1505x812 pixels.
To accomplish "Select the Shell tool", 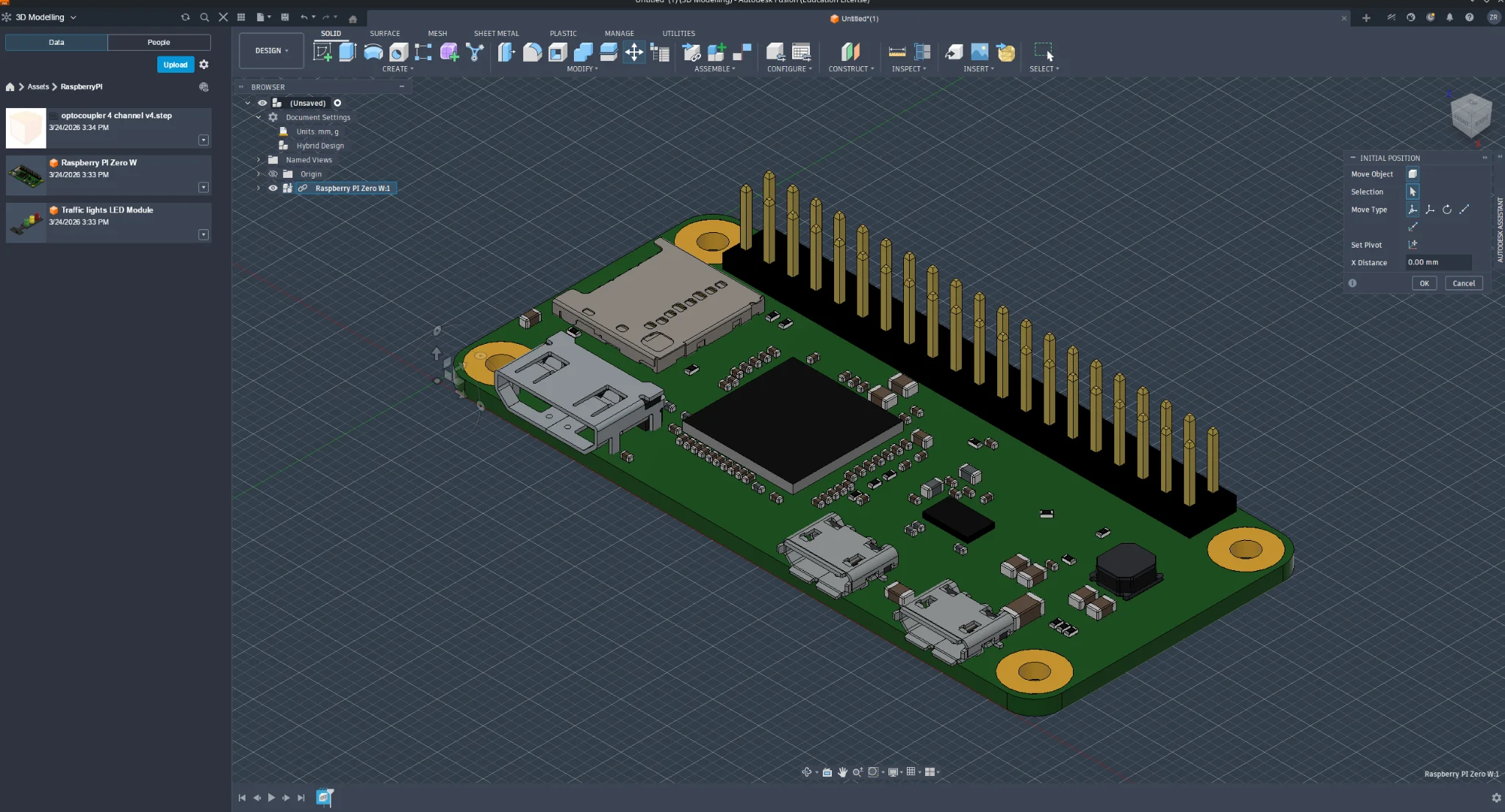I will click(x=558, y=51).
